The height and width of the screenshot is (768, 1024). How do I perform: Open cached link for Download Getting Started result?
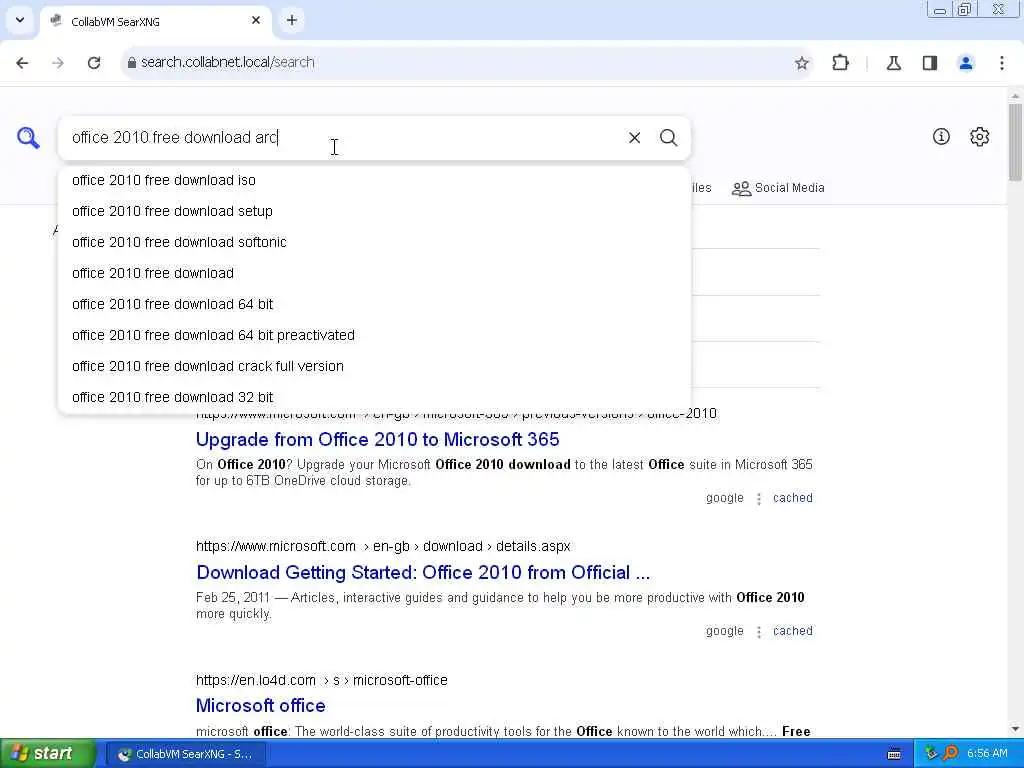[x=793, y=632]
